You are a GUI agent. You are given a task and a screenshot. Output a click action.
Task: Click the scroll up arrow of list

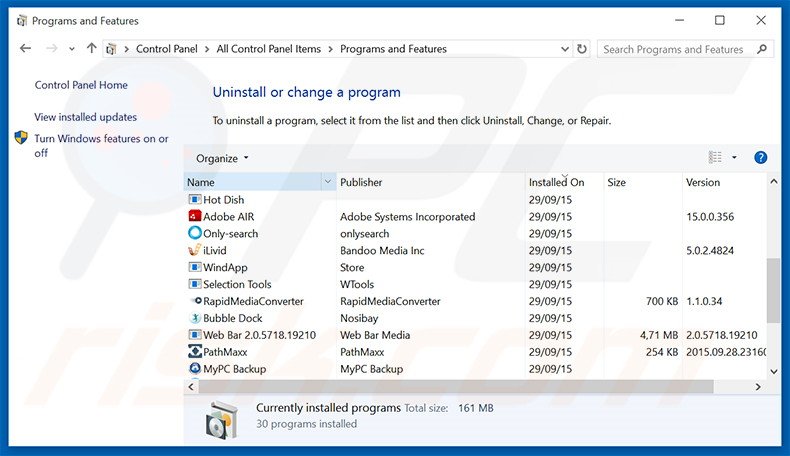click(x=774, y=181)
